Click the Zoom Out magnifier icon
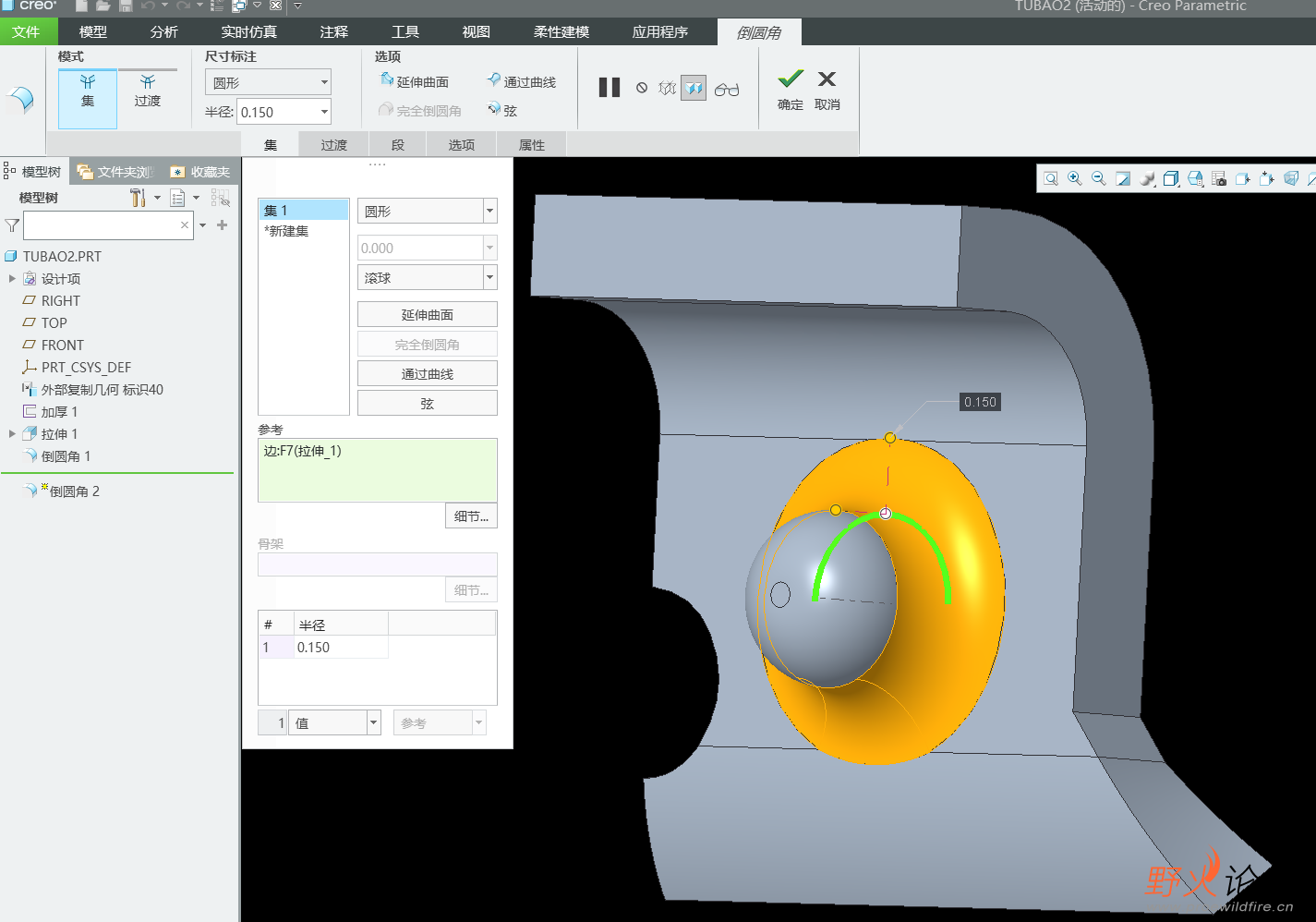Screen dimensions: 1316x922 [x=1099, y=178]
